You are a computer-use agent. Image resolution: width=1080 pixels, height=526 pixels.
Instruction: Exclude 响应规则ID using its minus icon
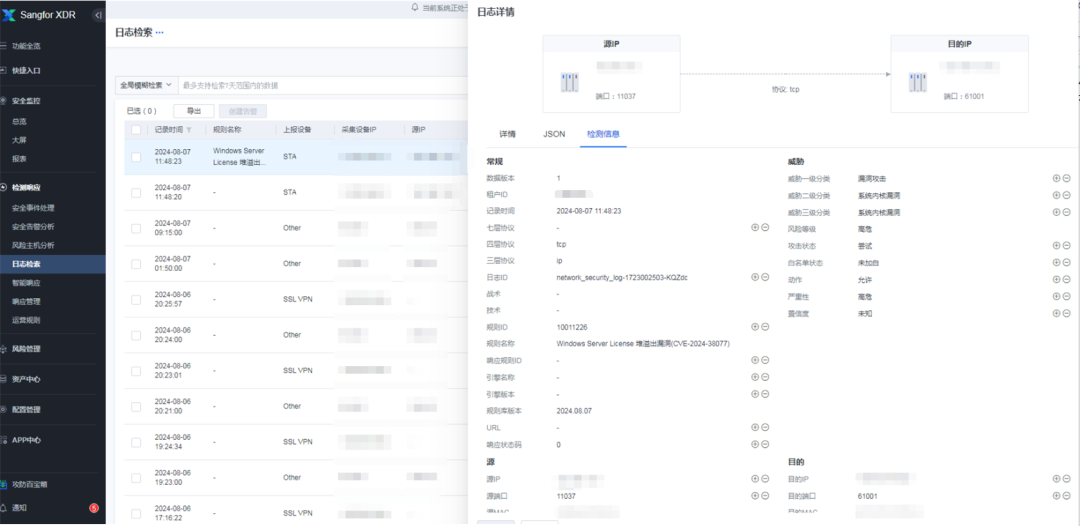pos(765,360)
